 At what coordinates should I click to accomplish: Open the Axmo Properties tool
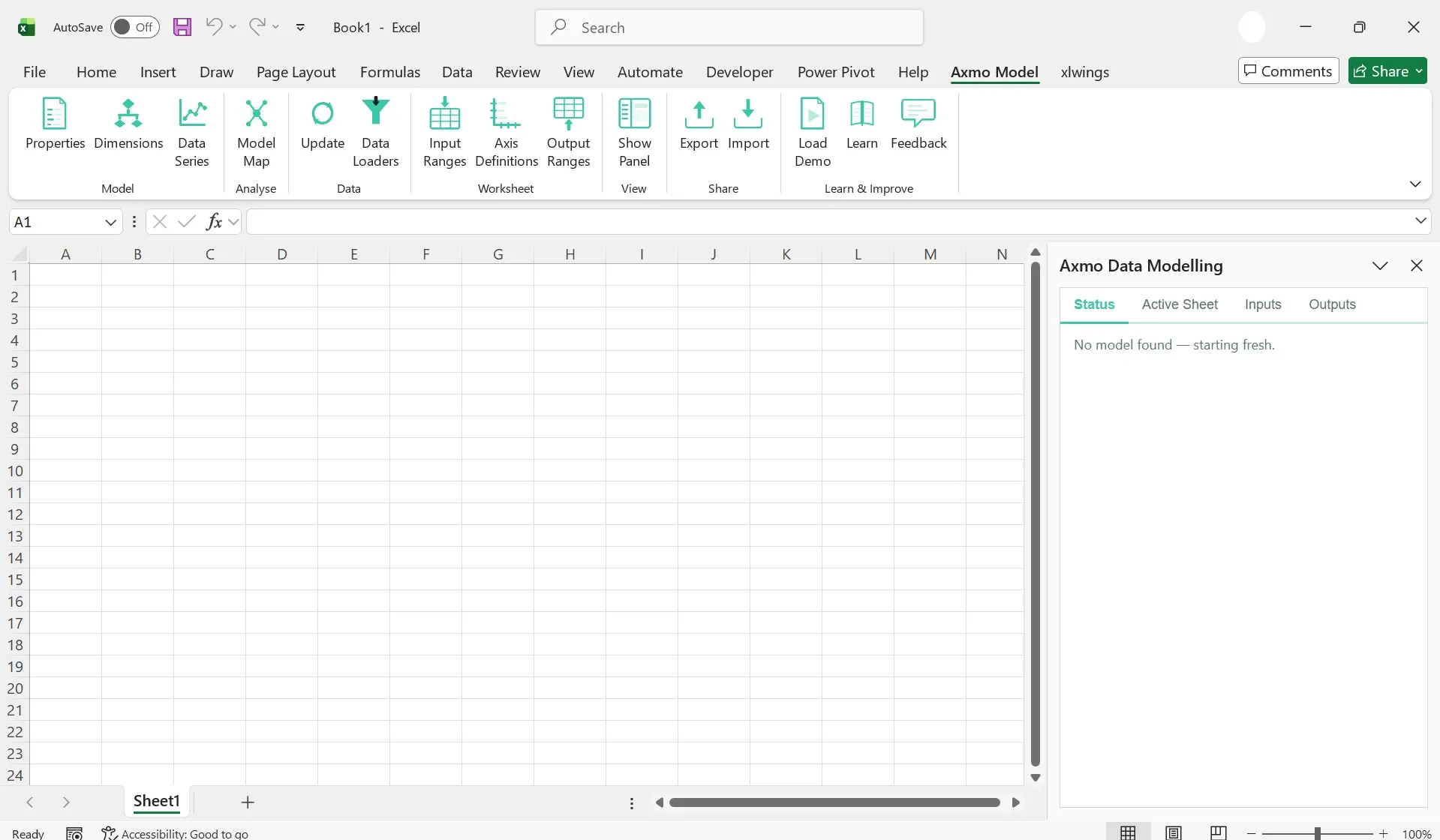[55, 124]
